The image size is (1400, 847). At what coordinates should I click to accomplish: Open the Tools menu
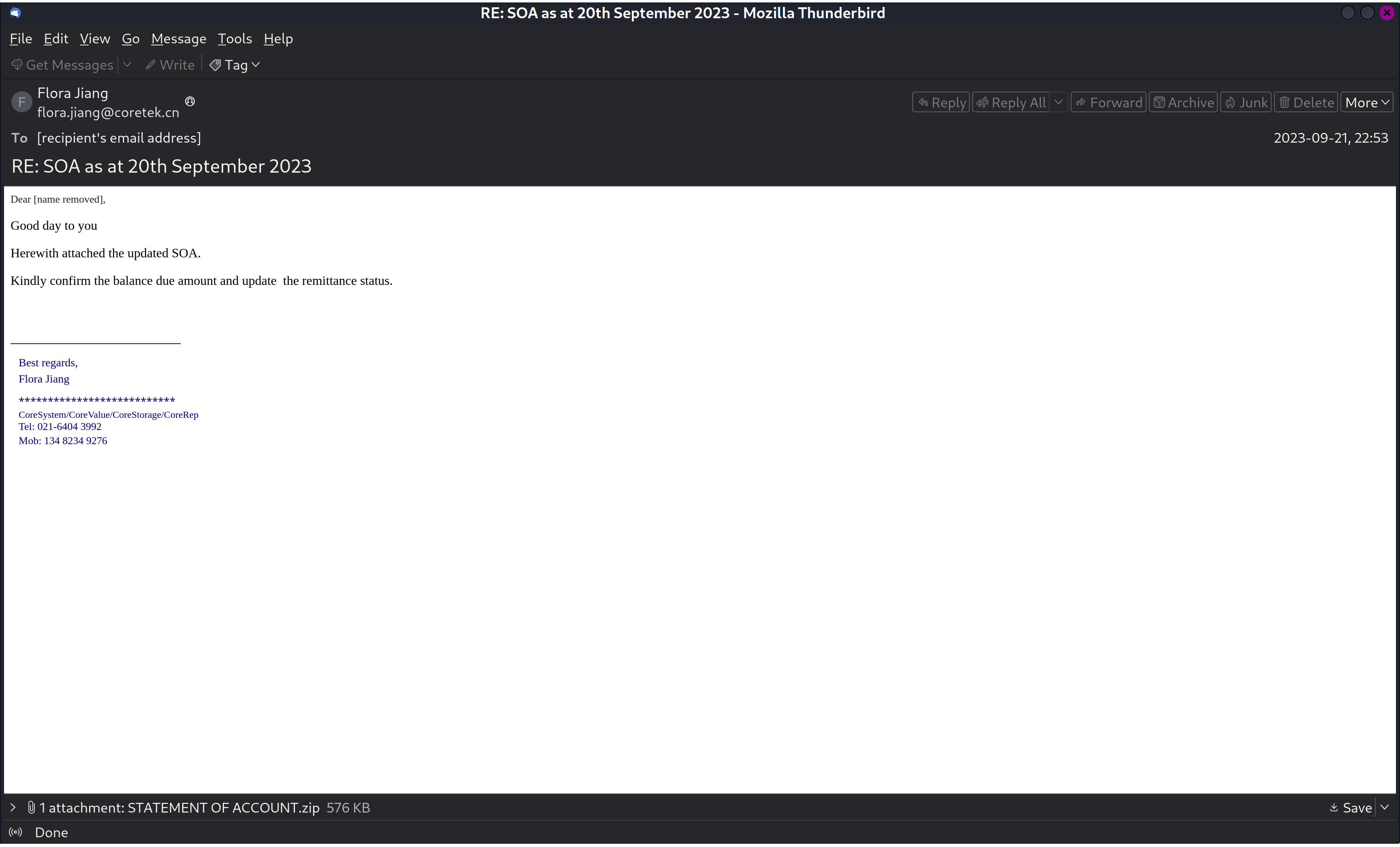point(235,38)
